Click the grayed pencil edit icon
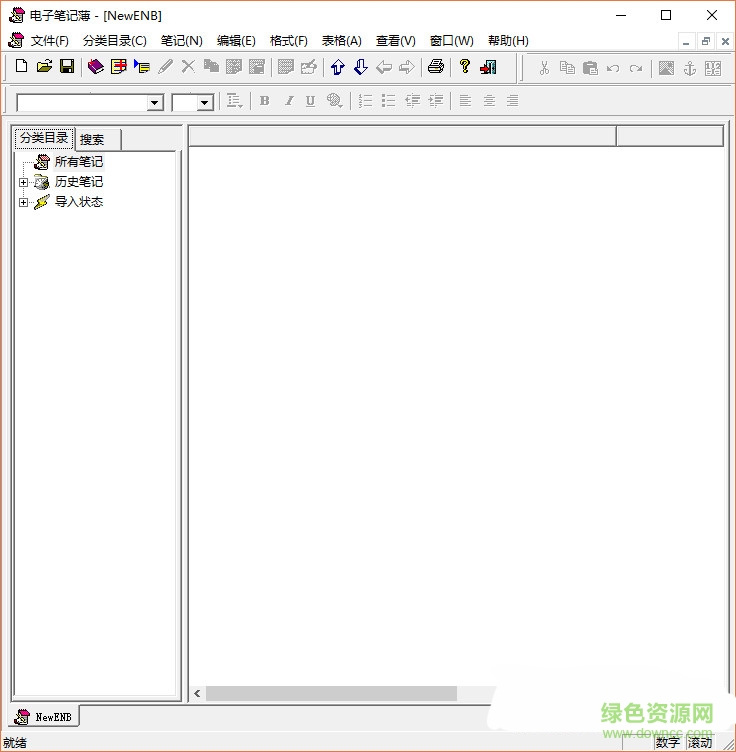 [165, 66]
